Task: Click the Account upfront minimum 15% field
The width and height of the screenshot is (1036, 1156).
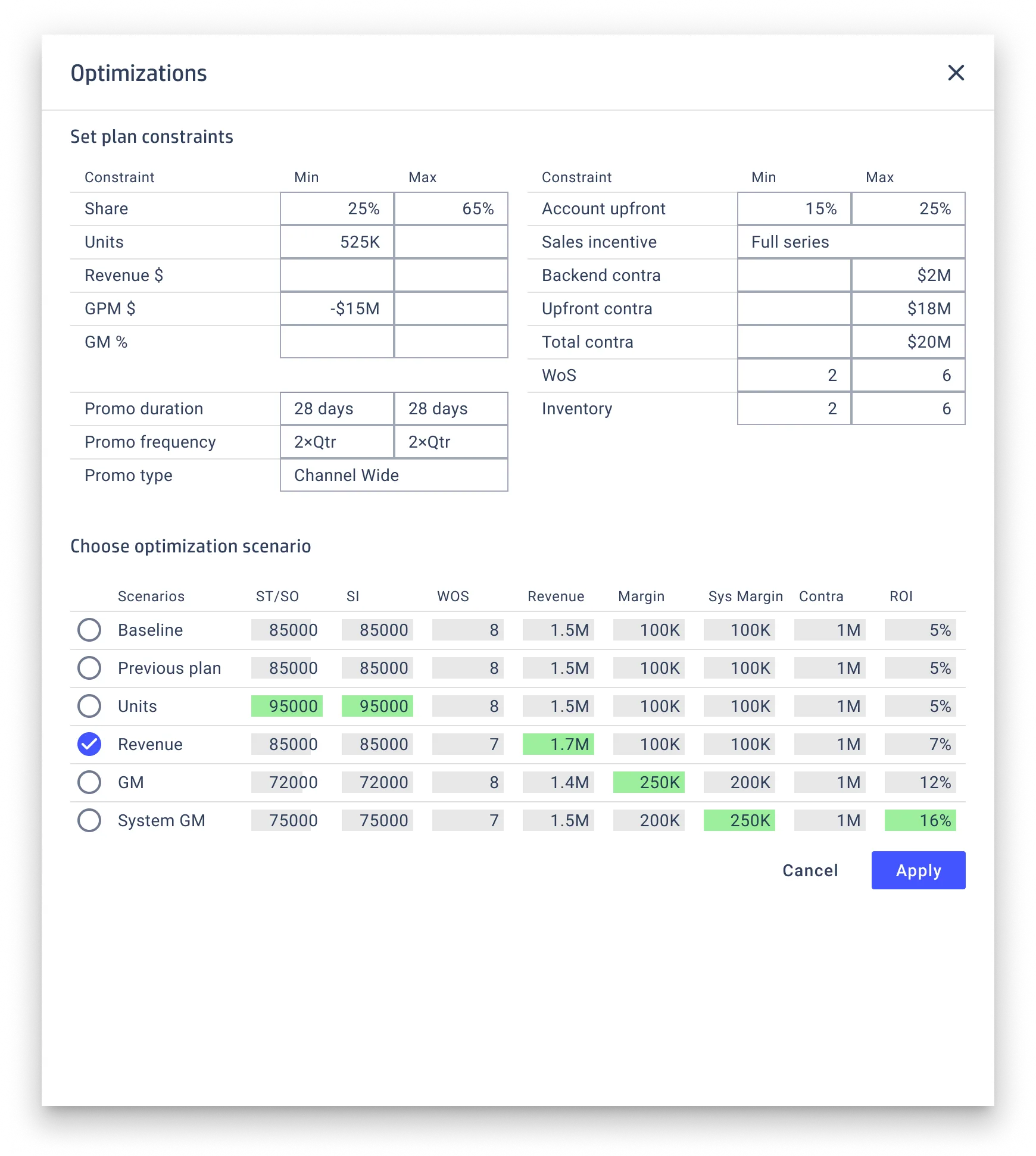Action: (x=794, y=208)
